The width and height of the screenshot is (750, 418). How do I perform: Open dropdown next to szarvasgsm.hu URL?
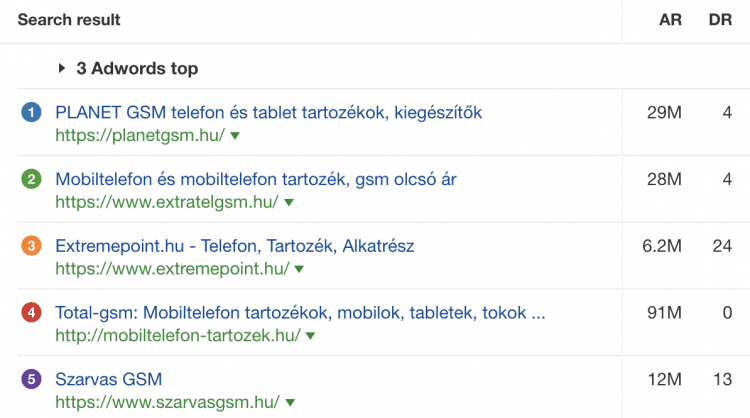point(290,403)
